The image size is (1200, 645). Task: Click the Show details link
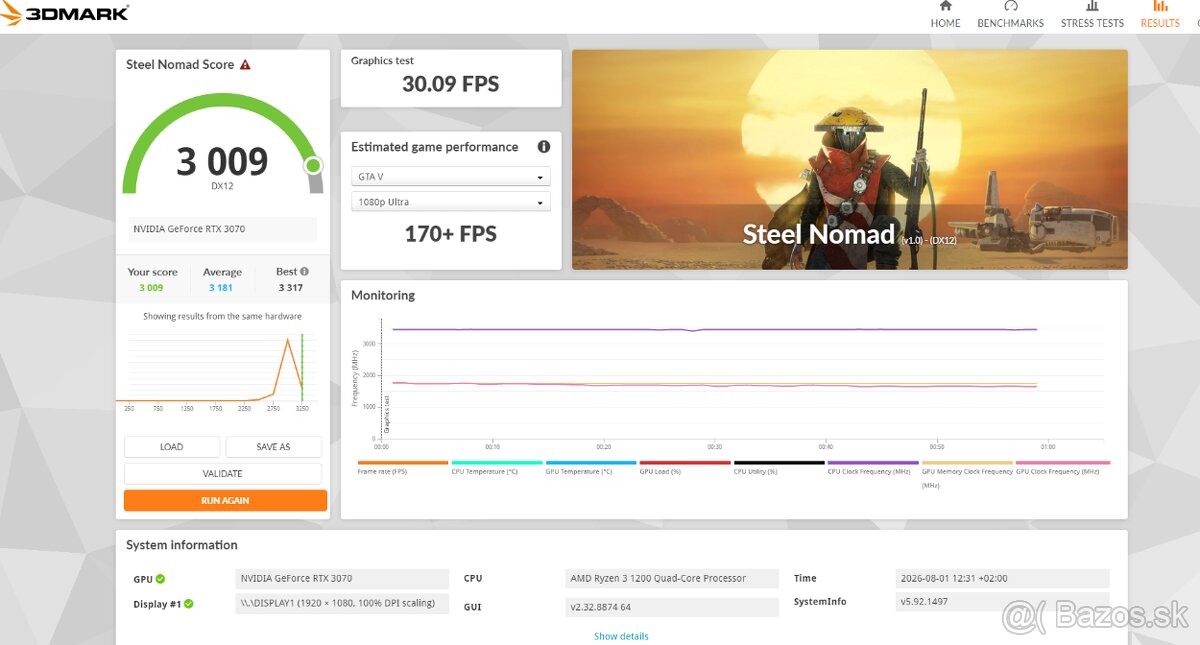621,636
